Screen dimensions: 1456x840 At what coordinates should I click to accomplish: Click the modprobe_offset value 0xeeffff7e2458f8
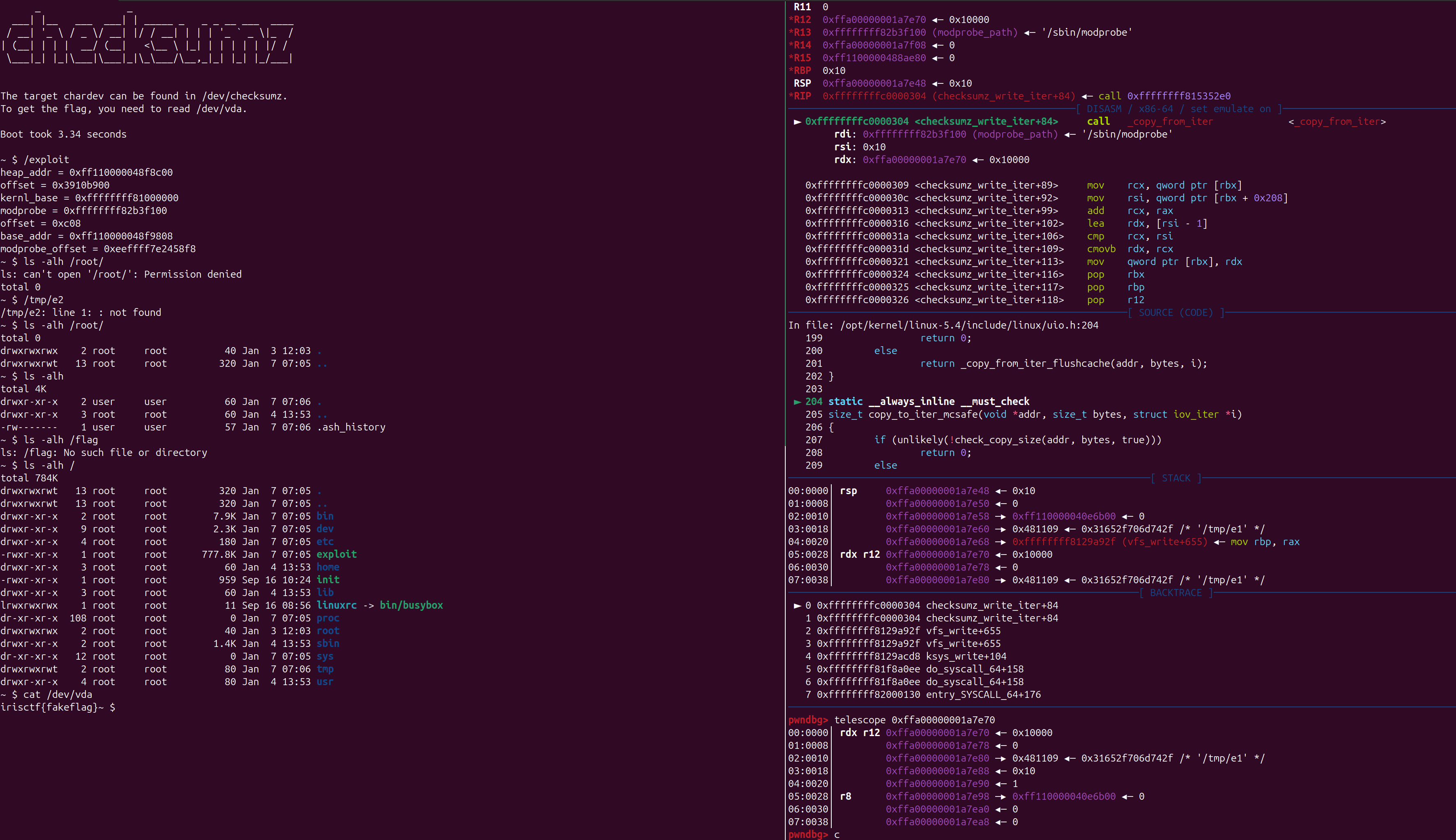pos(150,249)
